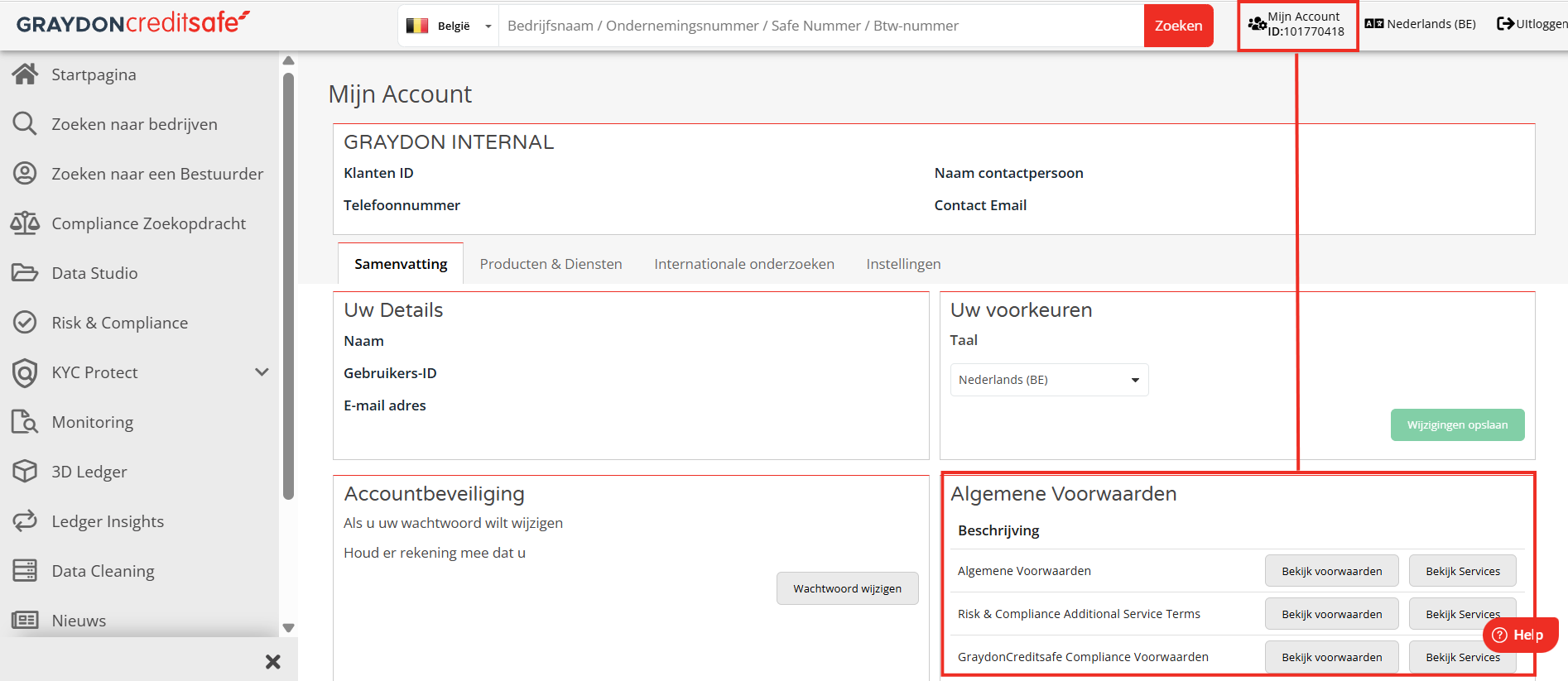1568x681 pixels.
Task: Click the Uitloggen link text
Action: 1542,24
